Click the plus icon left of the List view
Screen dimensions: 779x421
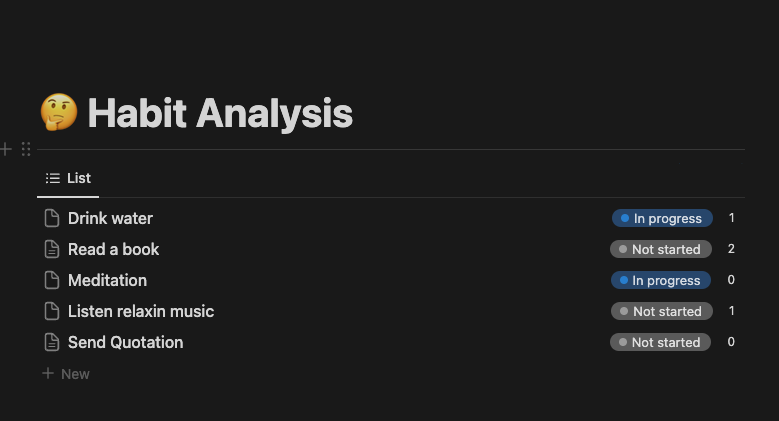coord(6,149)
